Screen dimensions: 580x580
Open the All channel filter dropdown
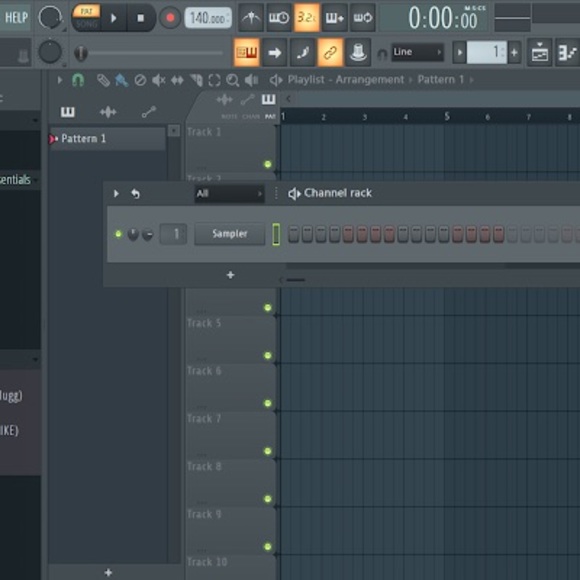pyautogui.click(x=229, y=193)
